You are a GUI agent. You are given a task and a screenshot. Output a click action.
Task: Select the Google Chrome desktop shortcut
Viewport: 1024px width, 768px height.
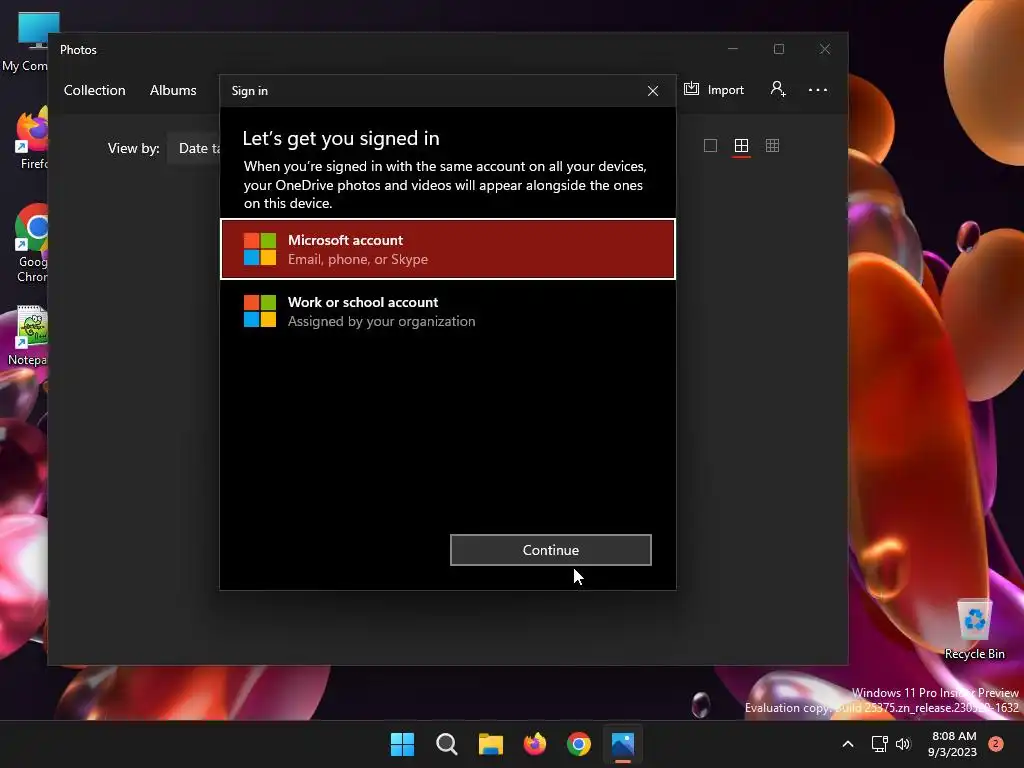click(31, 243)
